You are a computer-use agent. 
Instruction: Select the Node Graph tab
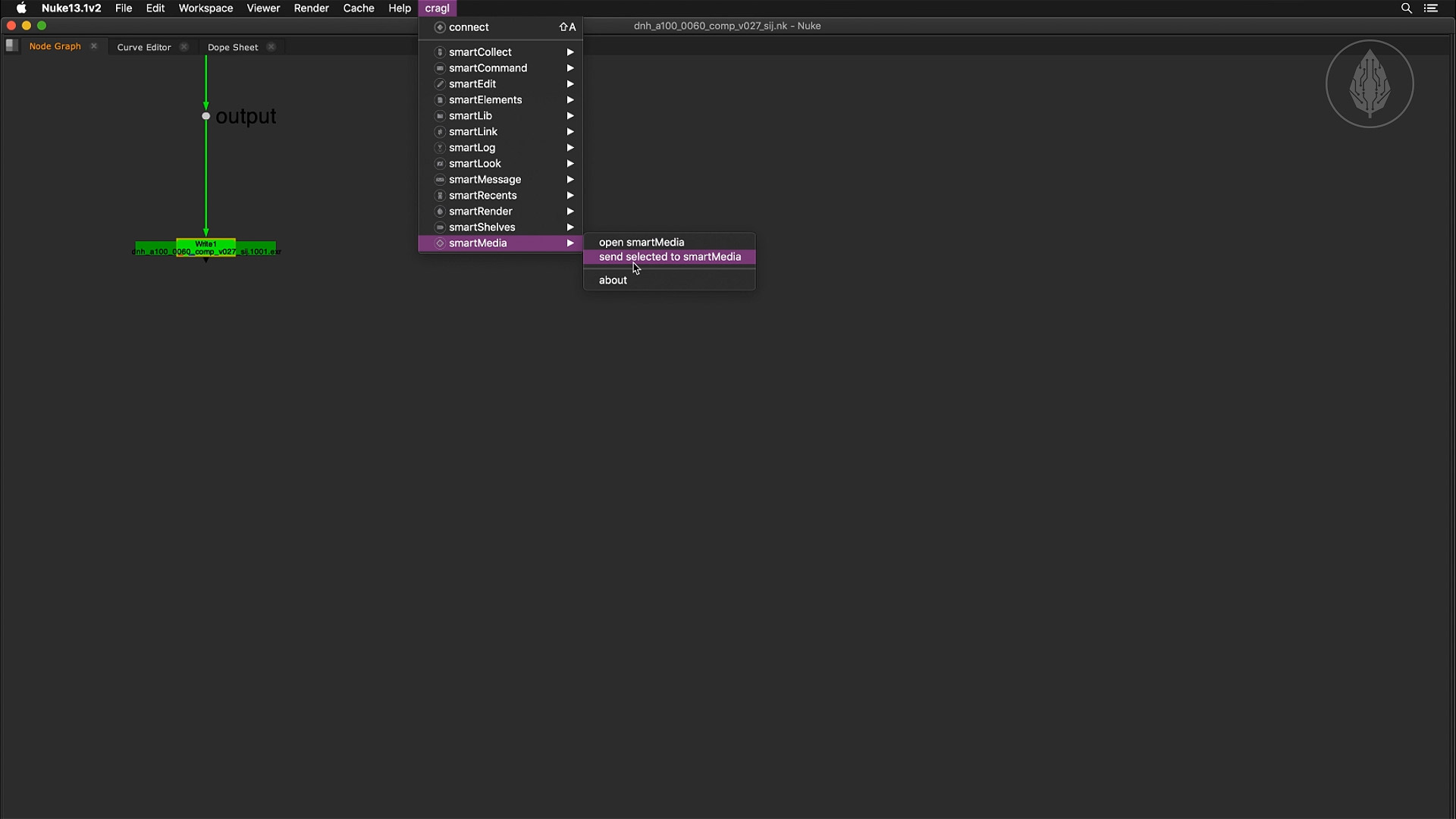point(55,46)
